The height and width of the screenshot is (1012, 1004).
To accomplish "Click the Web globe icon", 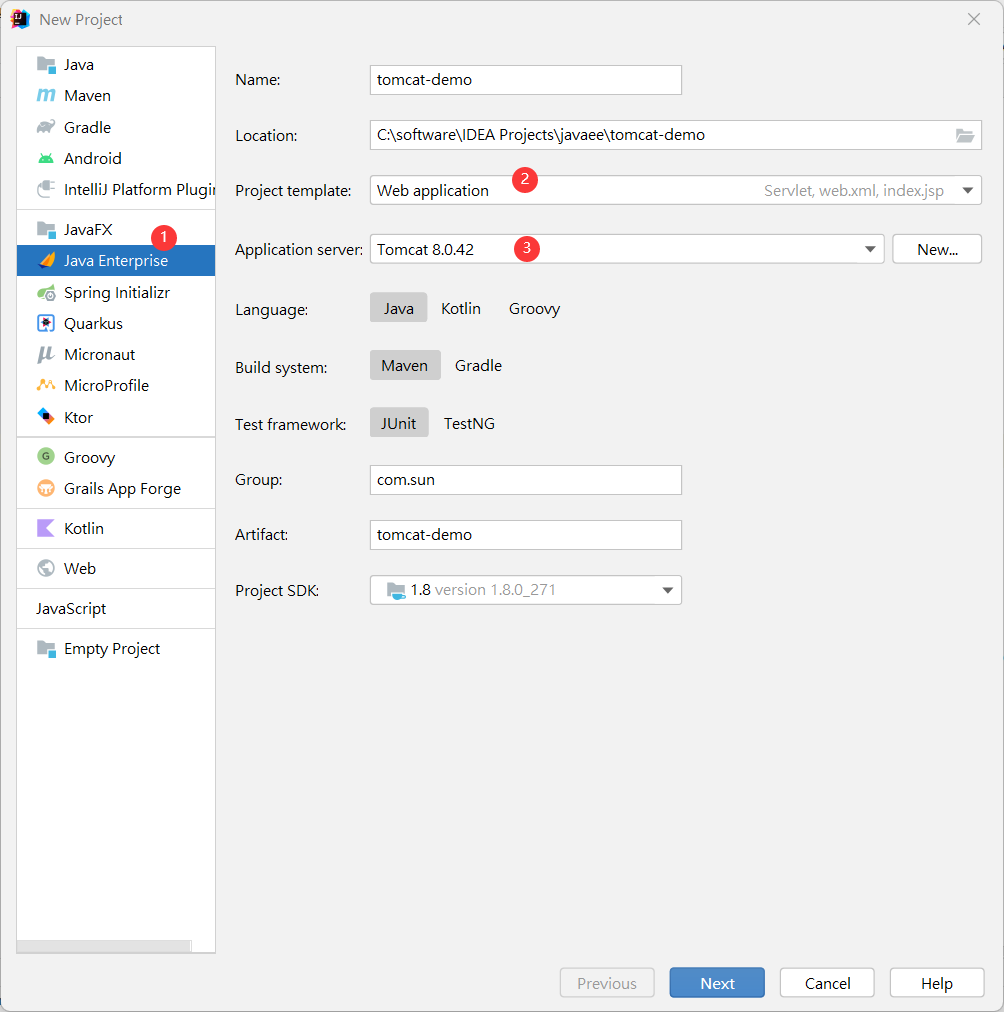I will point(46,568).
